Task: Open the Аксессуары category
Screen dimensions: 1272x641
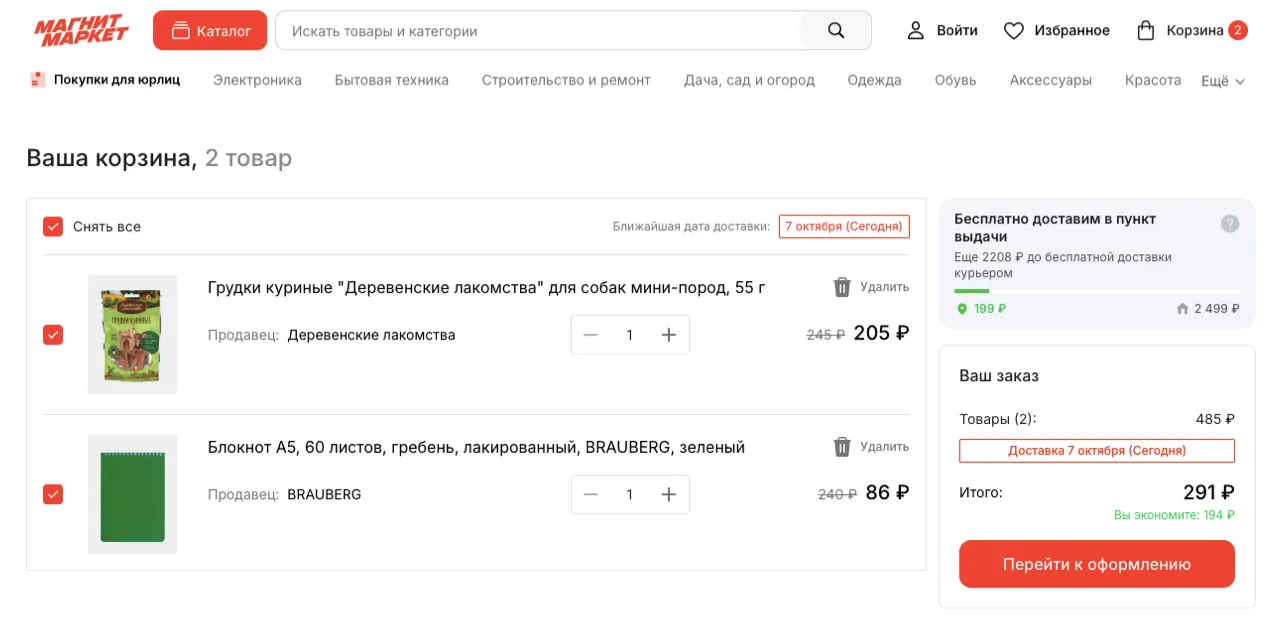Action: (x=1050, y=80)
